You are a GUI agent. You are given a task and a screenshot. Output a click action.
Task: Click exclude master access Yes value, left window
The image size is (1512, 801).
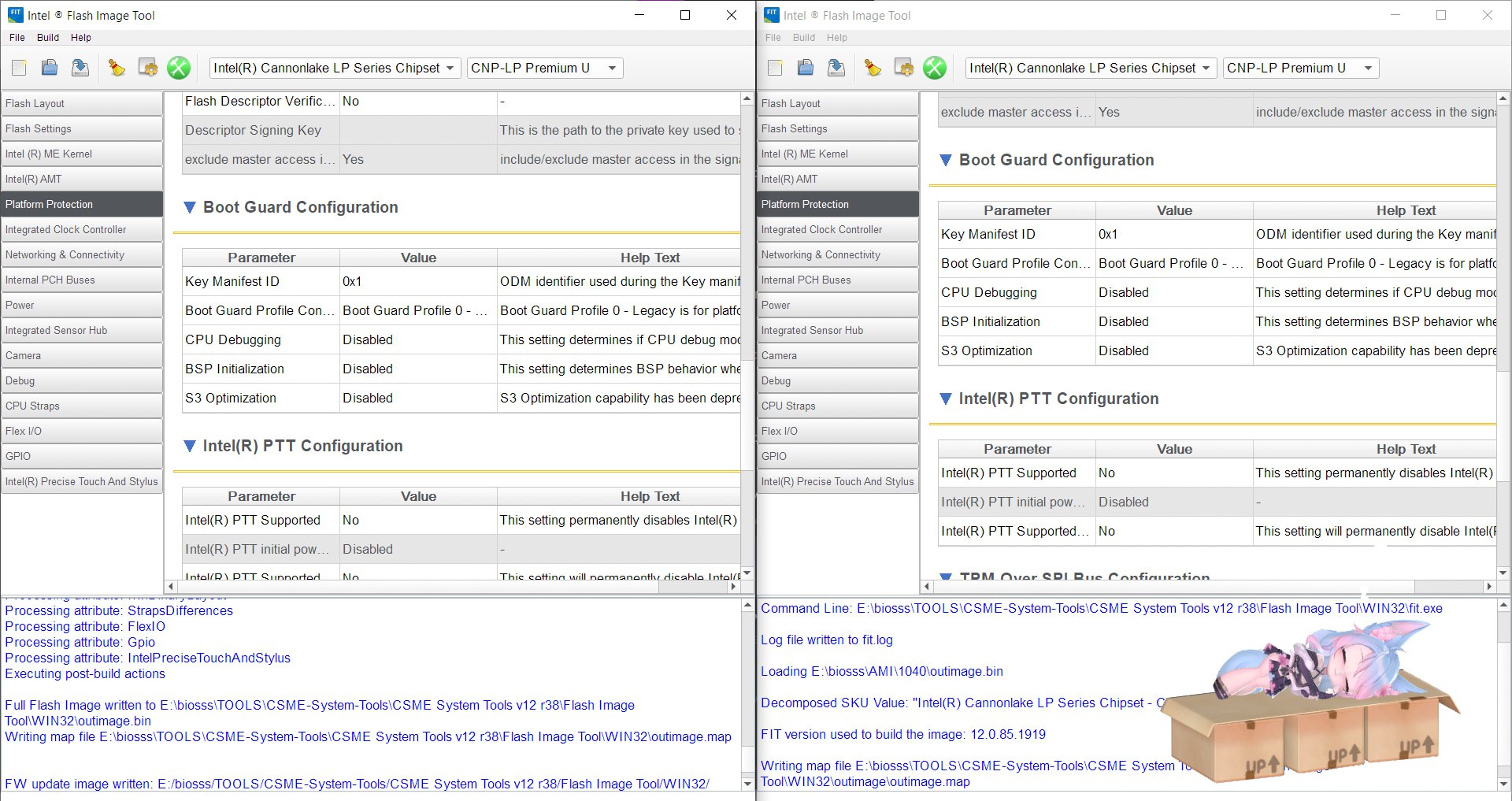click(418, 159)
